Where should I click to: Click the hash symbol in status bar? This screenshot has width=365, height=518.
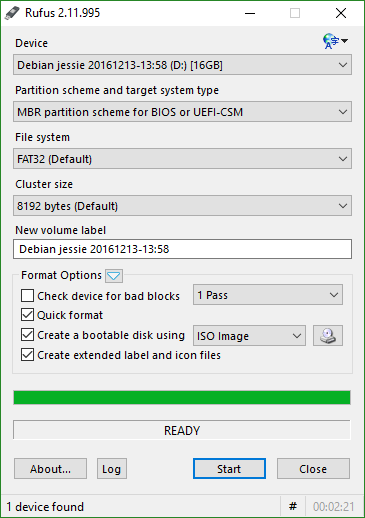(293, 507)
